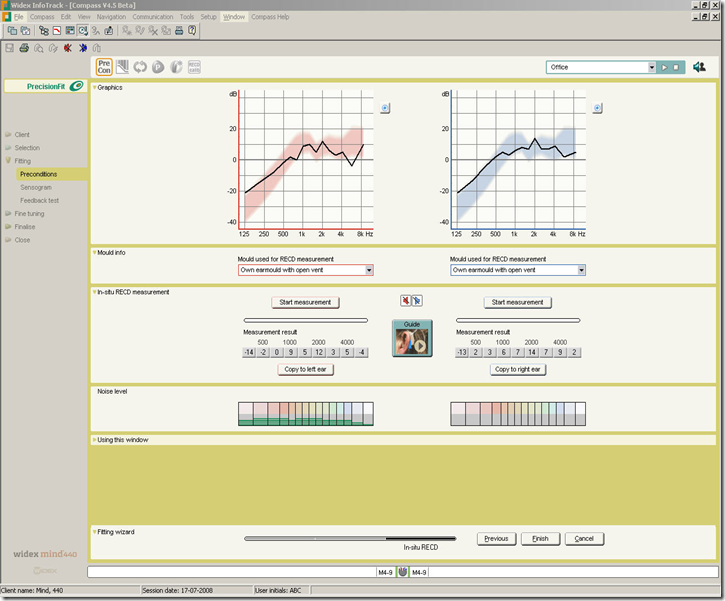Click the Finish wizard button
The image size is (725, 601).
(x=540, y=539)
